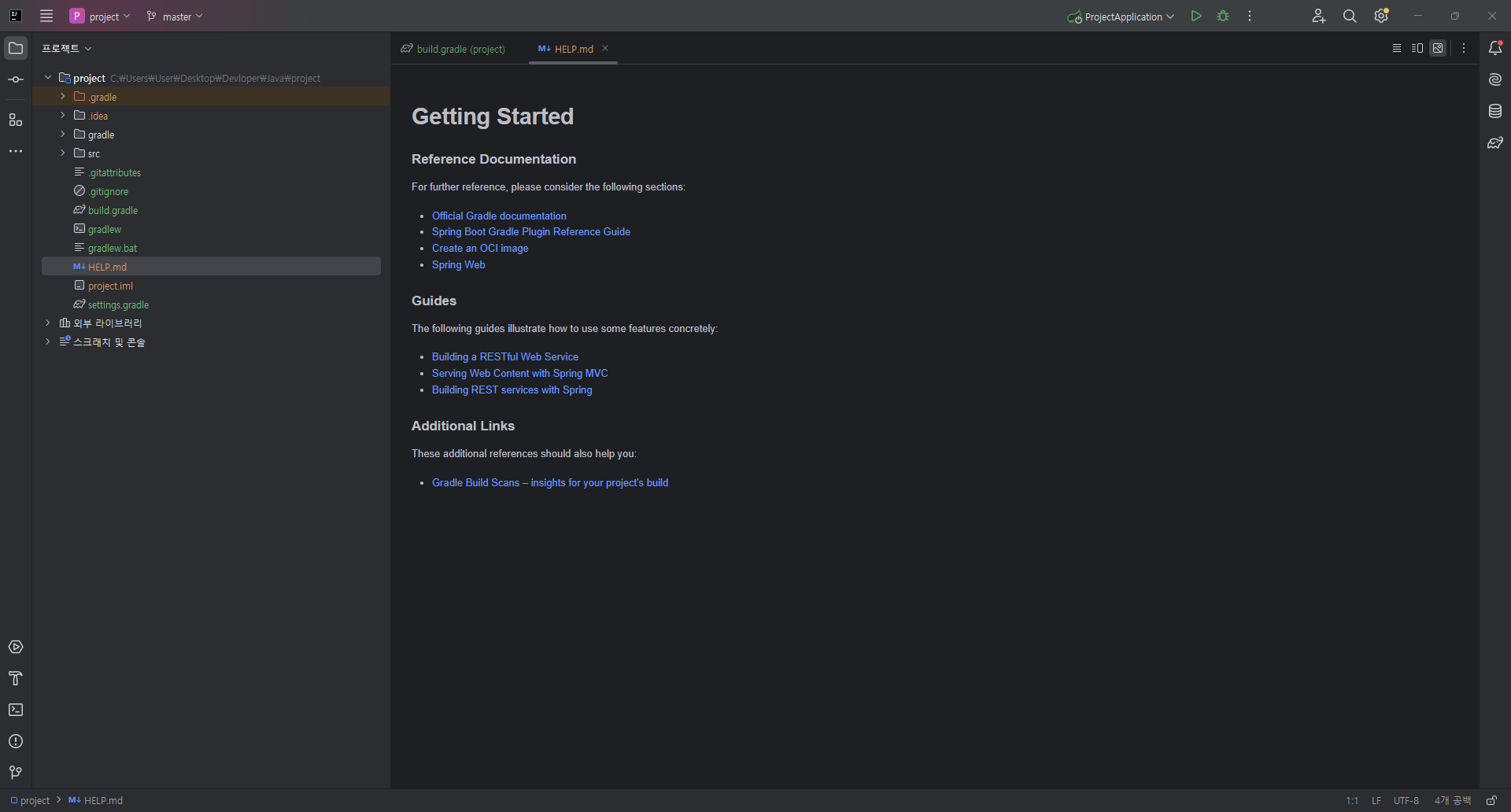Image resolution: width=1511 pixels, height=812 pixels.
Task: Click project breadcrumb in status bar
Action: (30, 800)
